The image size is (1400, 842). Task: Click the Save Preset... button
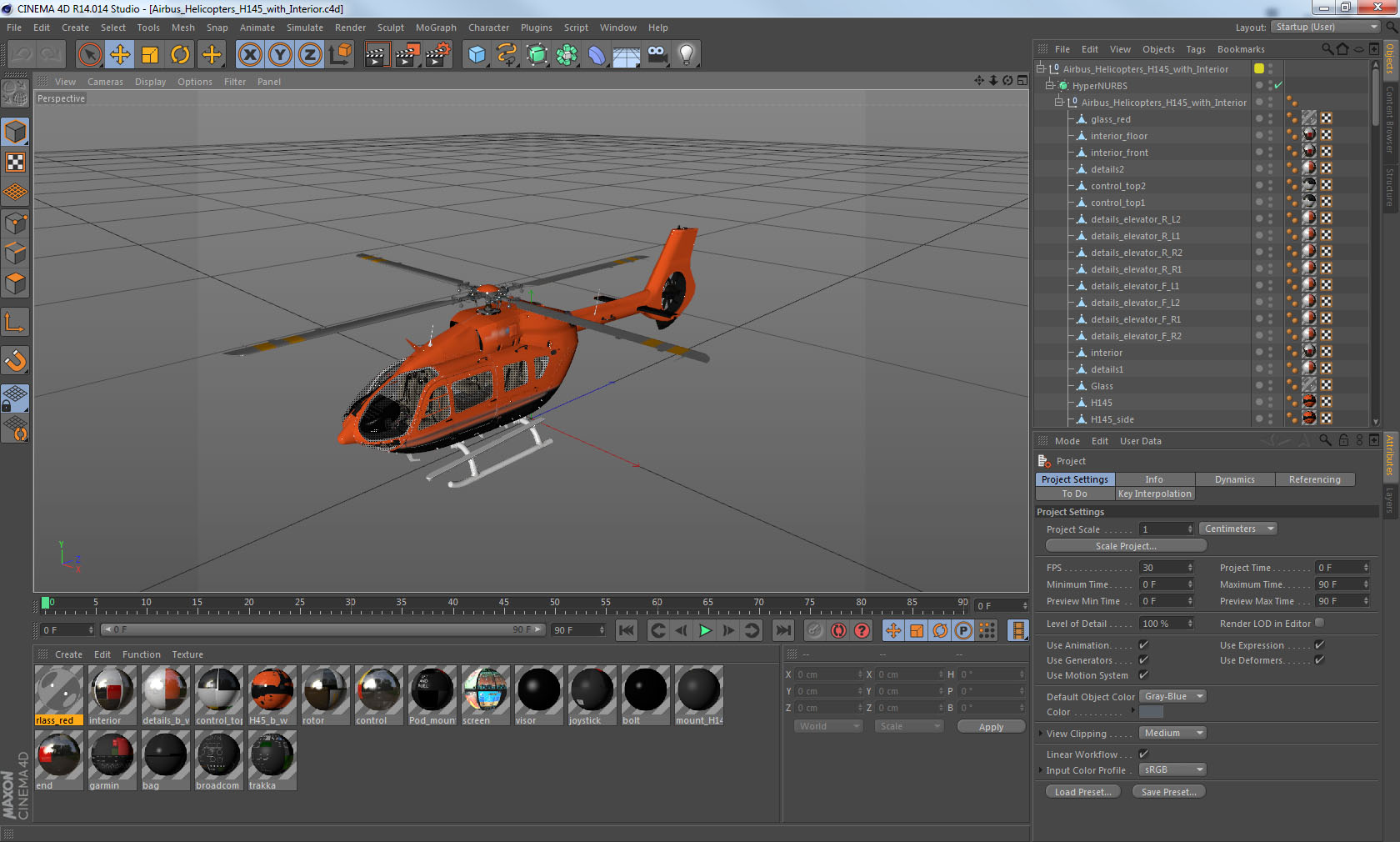[1168, 792]
